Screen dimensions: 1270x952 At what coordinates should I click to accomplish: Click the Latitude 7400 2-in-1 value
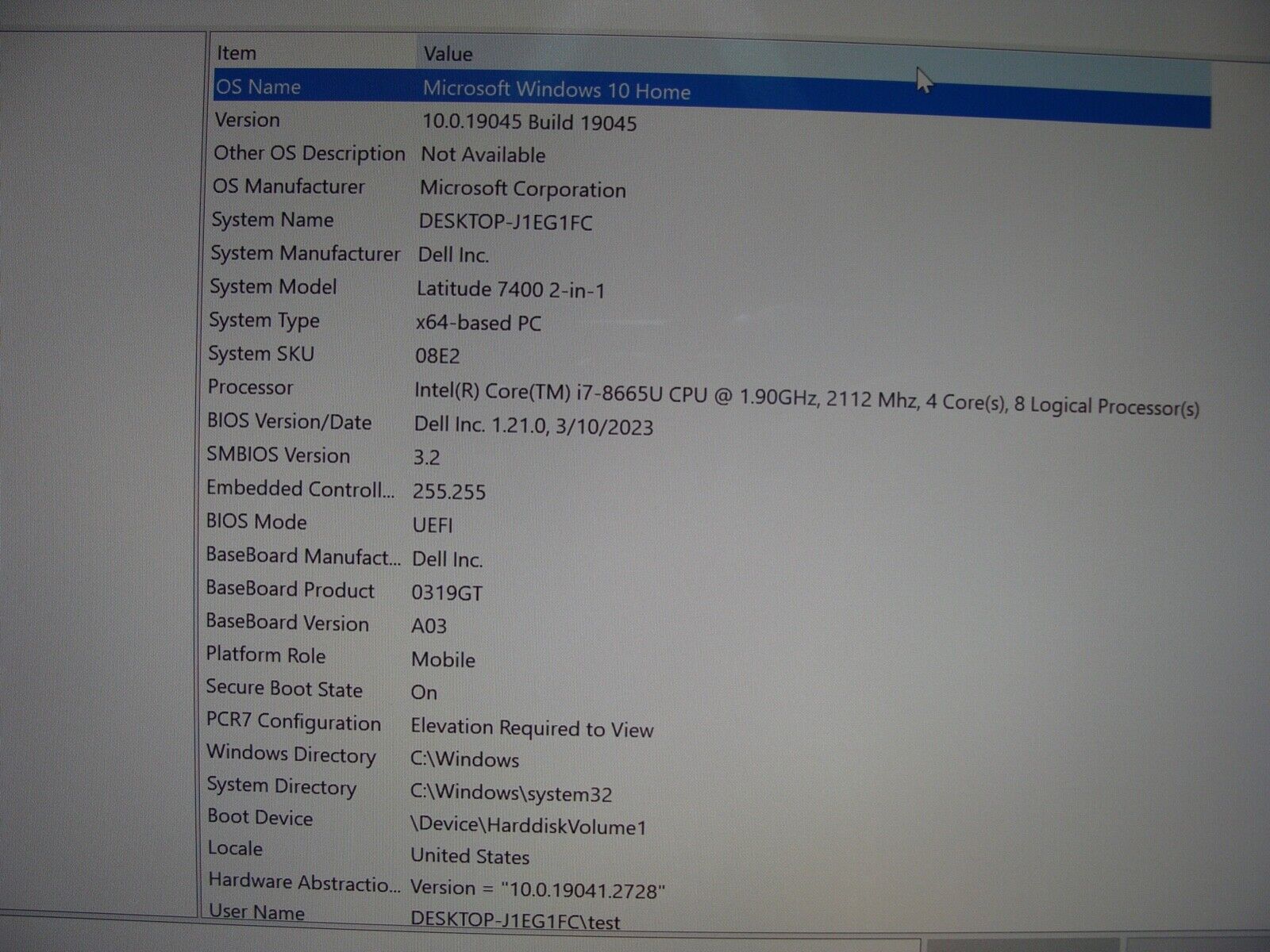coord(511,290)
